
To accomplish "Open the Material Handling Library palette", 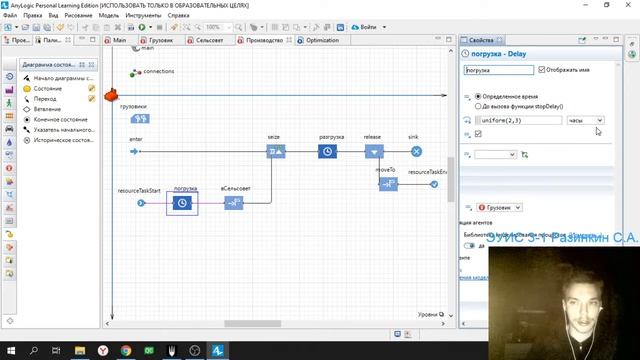I will click(9, 90).
